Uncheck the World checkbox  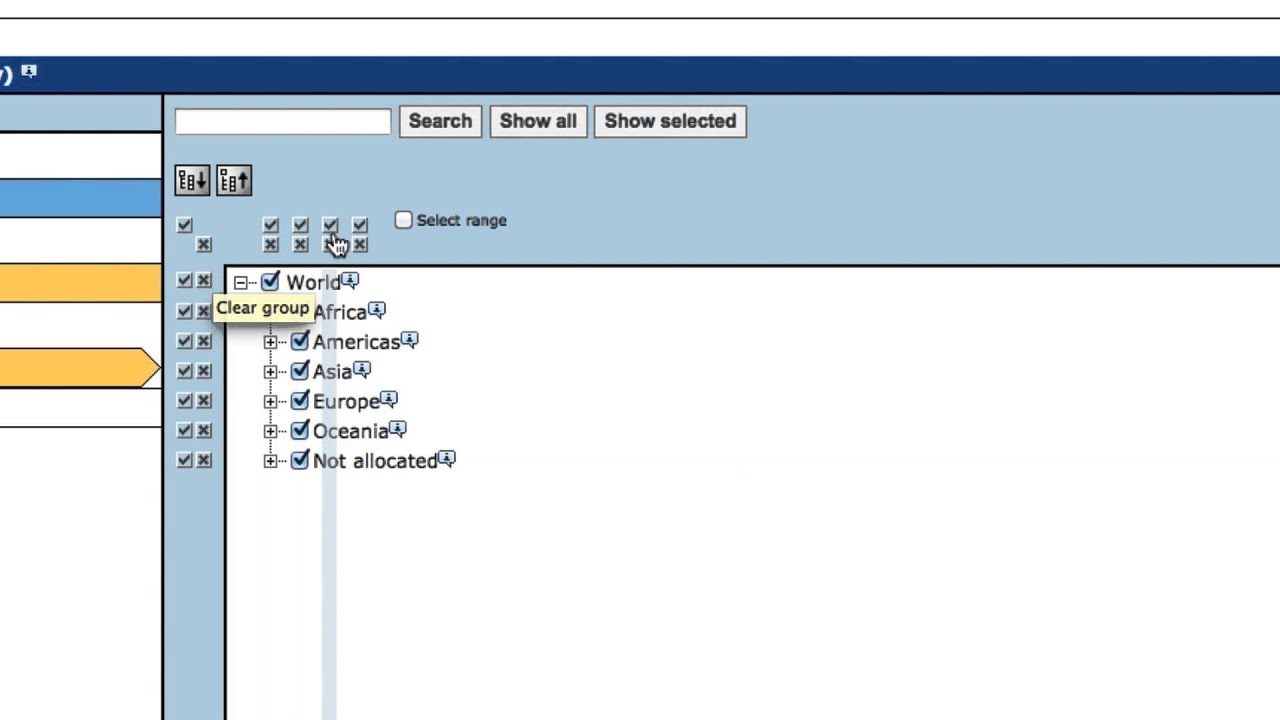pos(270,281)
